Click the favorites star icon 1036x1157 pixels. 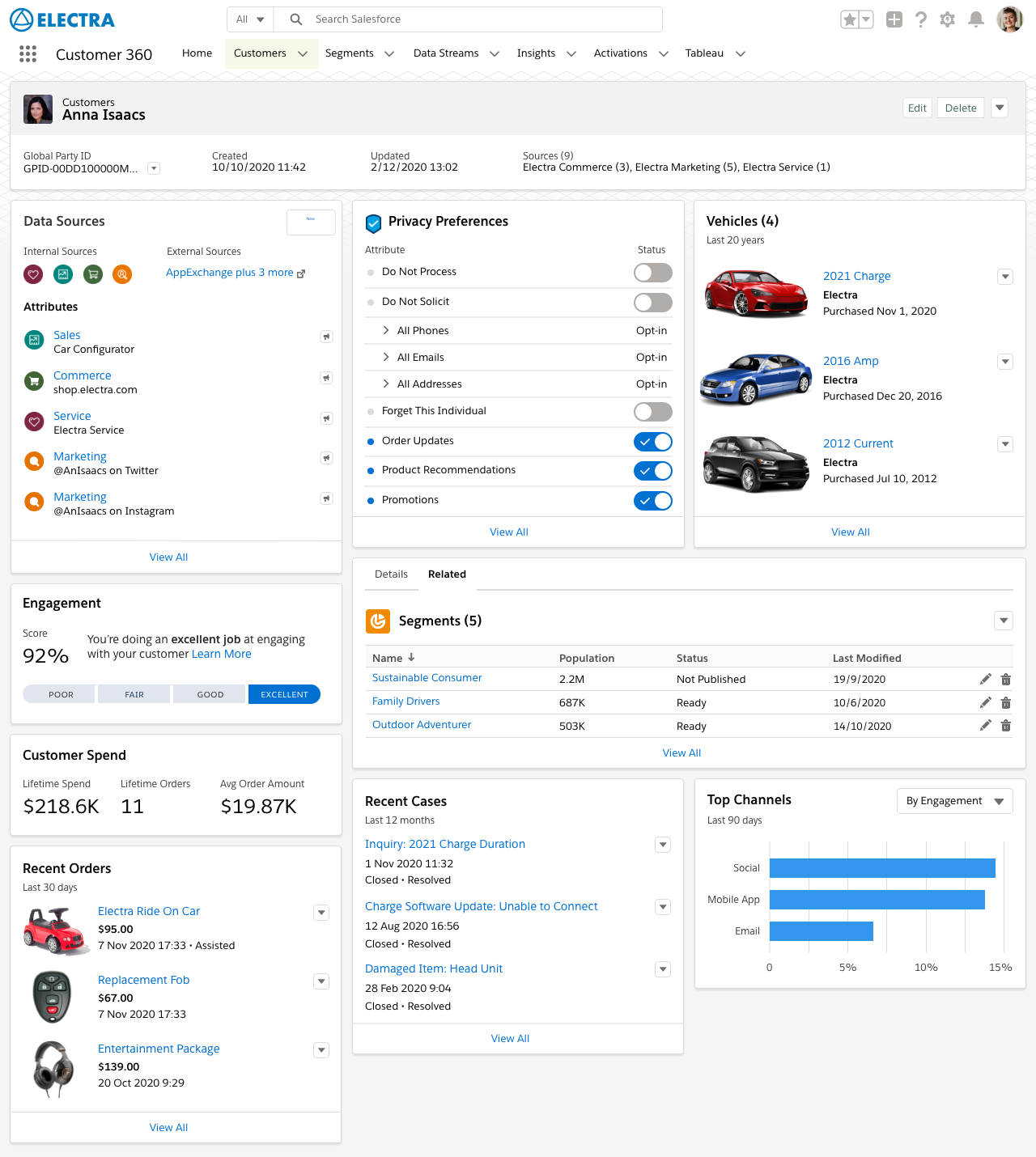pyautogui.click(x=849, y=19)
